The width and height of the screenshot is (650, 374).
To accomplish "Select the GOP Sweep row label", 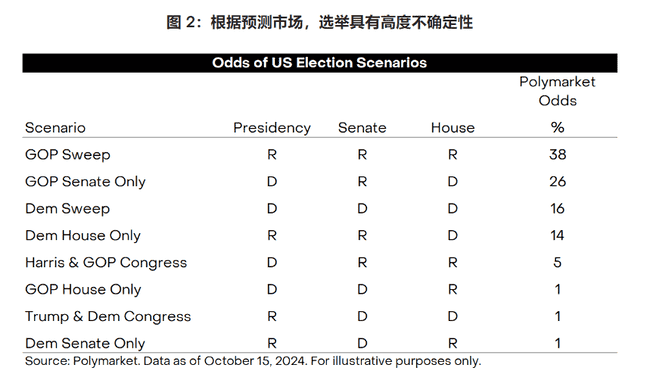I will click(x=68, y=155).
